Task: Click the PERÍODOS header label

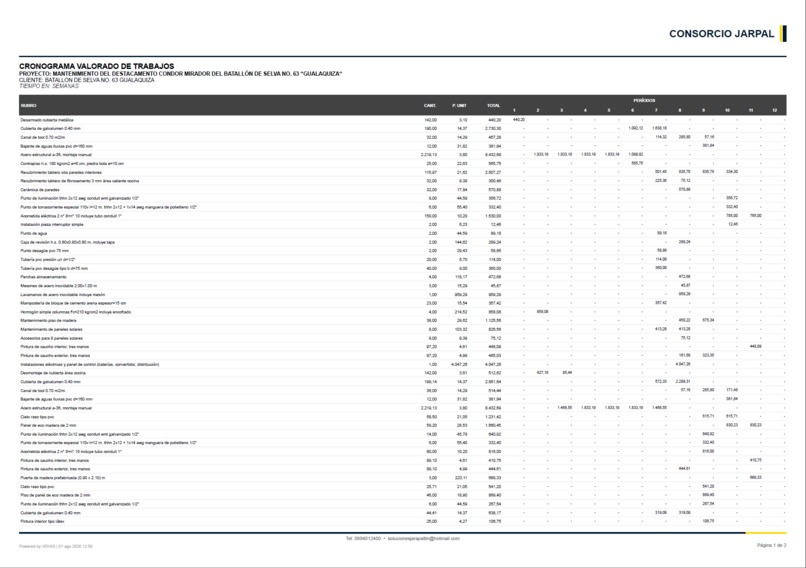Action: tap(644, 100)
